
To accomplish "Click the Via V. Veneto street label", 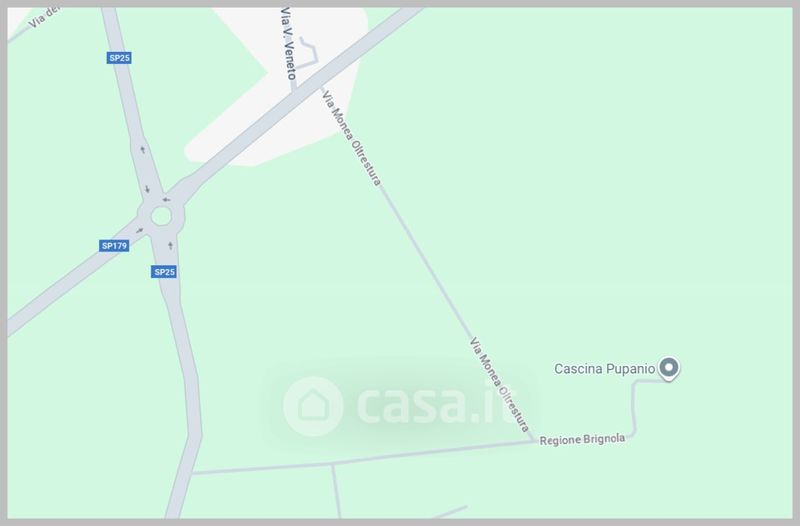I will tap(288, 43).
